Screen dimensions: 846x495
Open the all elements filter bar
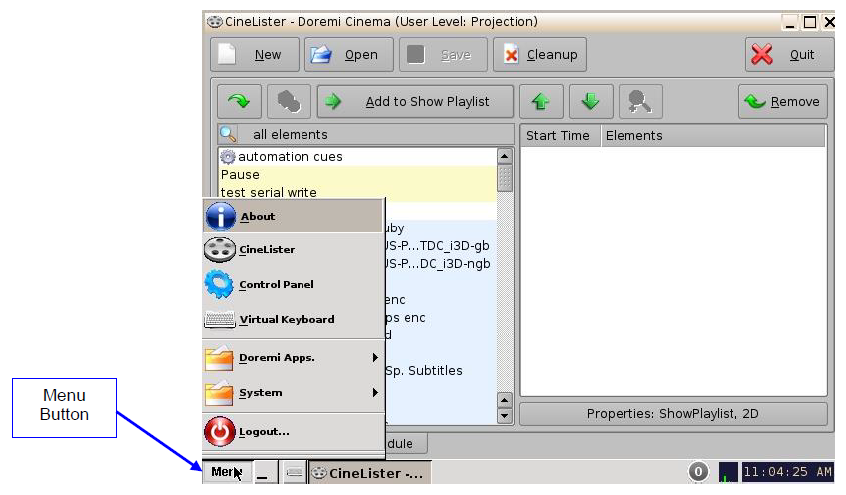(366, 134)
